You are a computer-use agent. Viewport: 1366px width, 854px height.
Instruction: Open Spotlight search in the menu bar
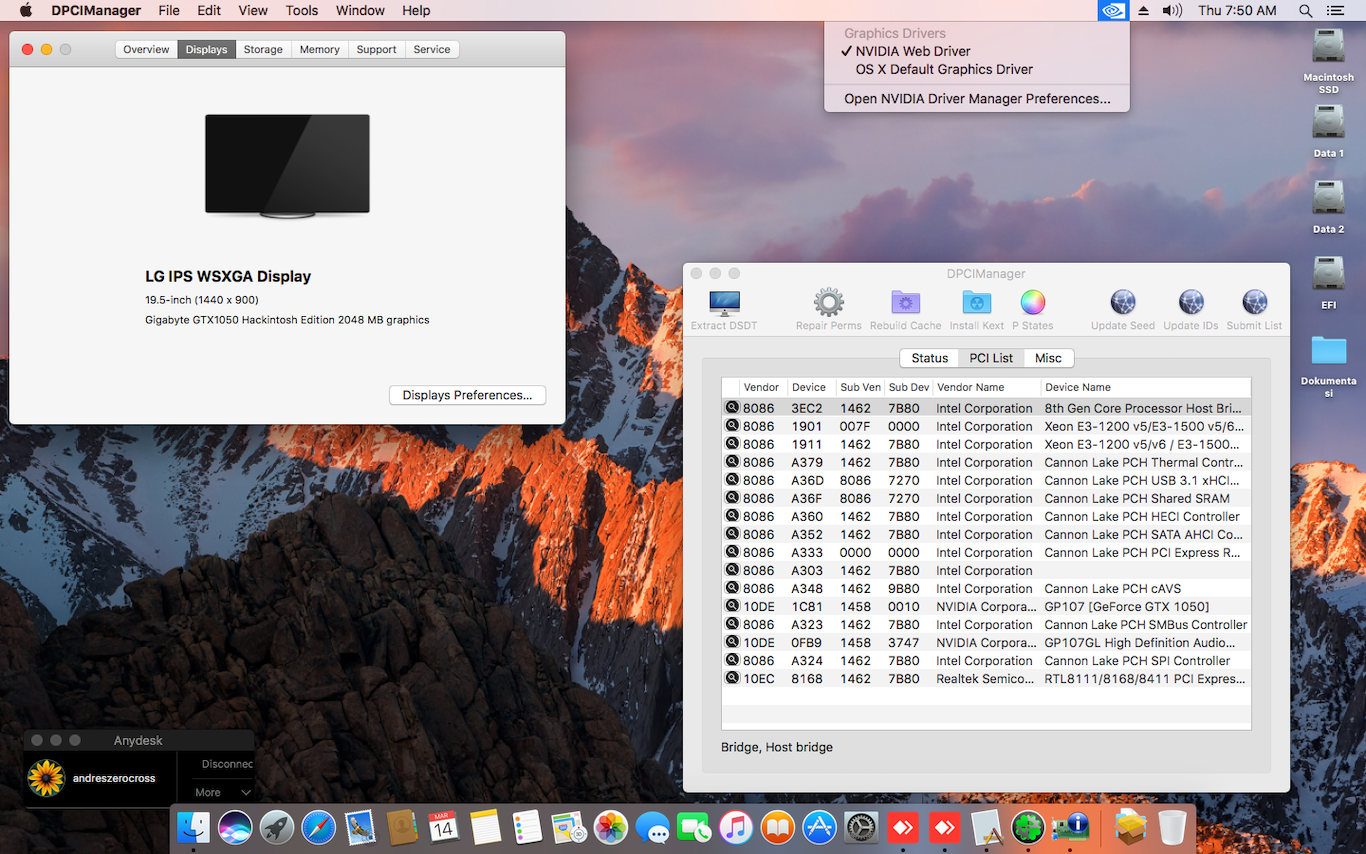click(x=1305, y=11)
